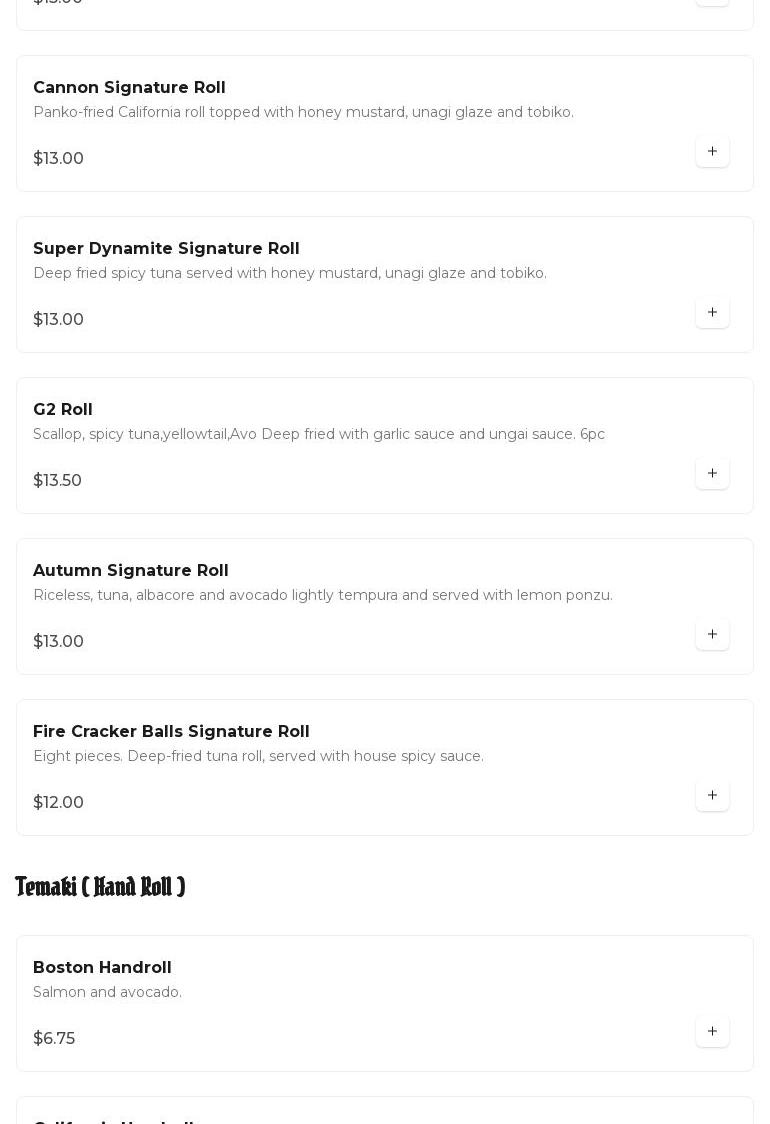The width and height of the screenshot is (770, 1124).
Task: Click the $6.75 Boston Handroll price
Action: 54,1039
